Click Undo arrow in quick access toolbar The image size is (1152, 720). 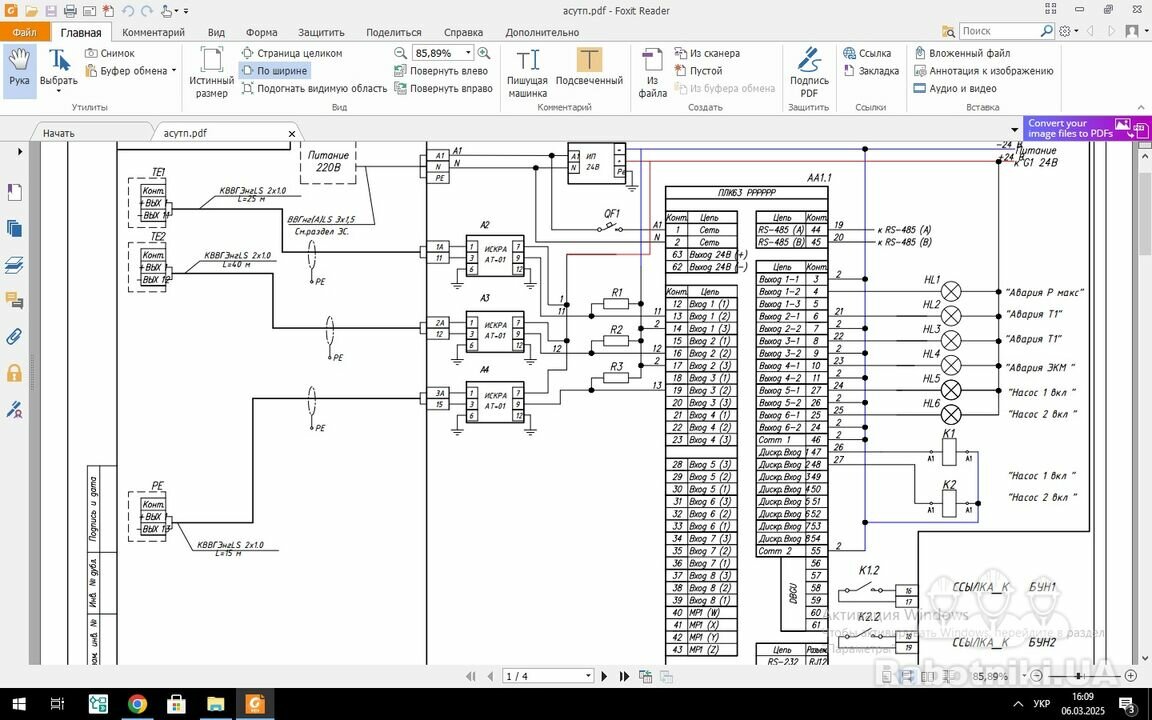click(127, 11)
